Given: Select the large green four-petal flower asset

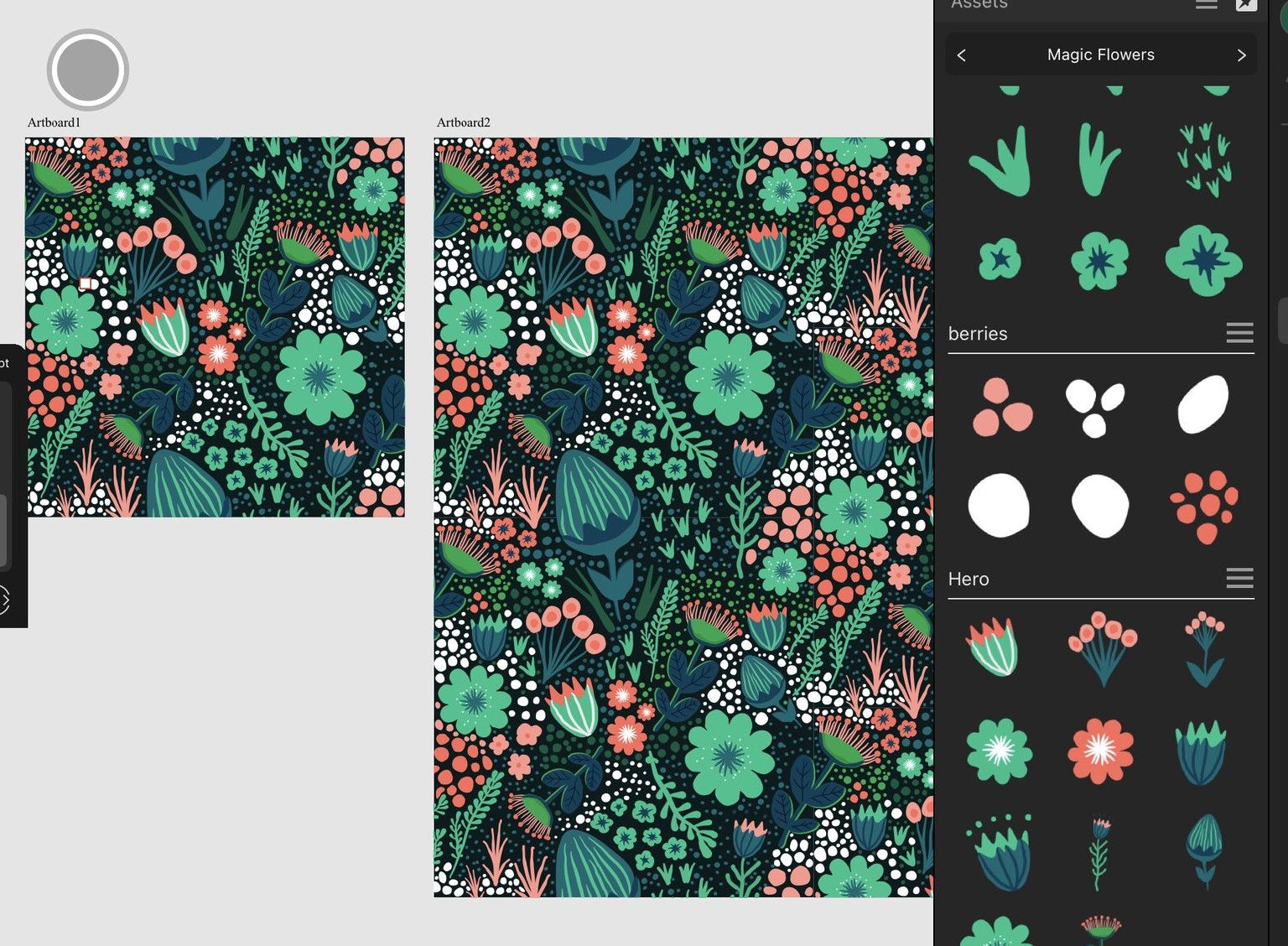Looking at the screenshot, I should pos(1203,261).
